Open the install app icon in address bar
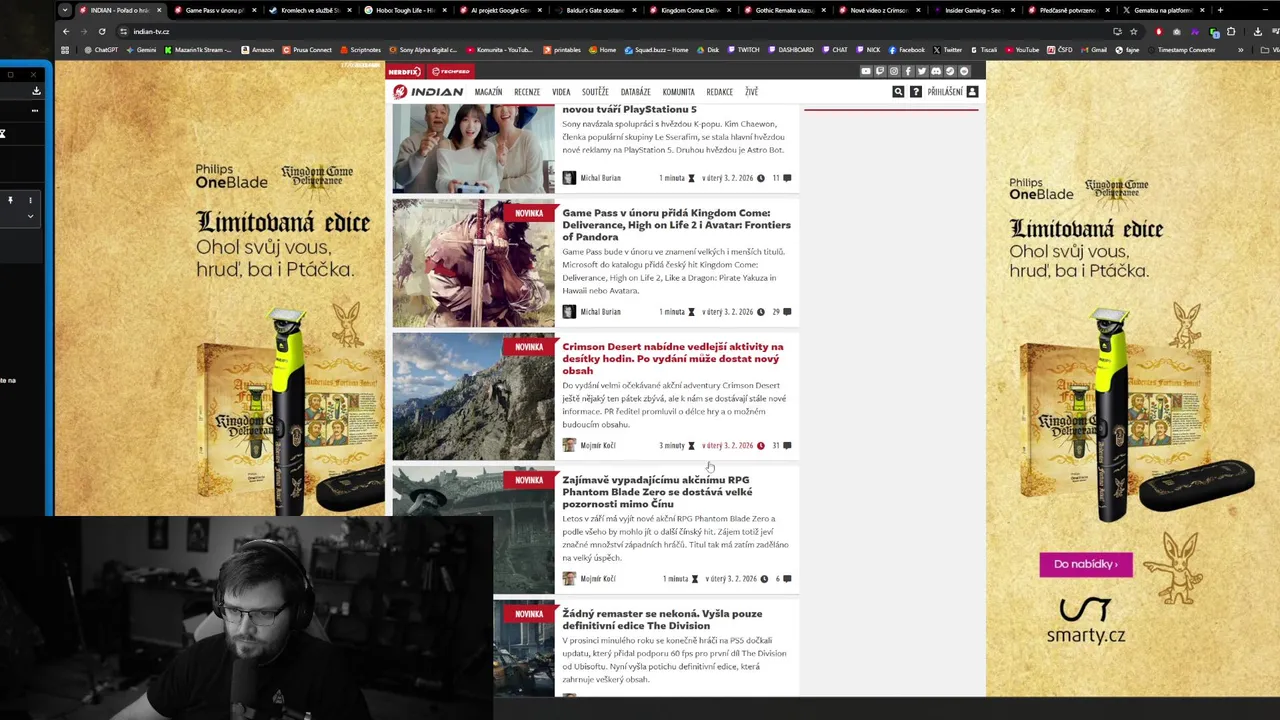This screenshot has width=1280, height=720. tap(1117, 31)
